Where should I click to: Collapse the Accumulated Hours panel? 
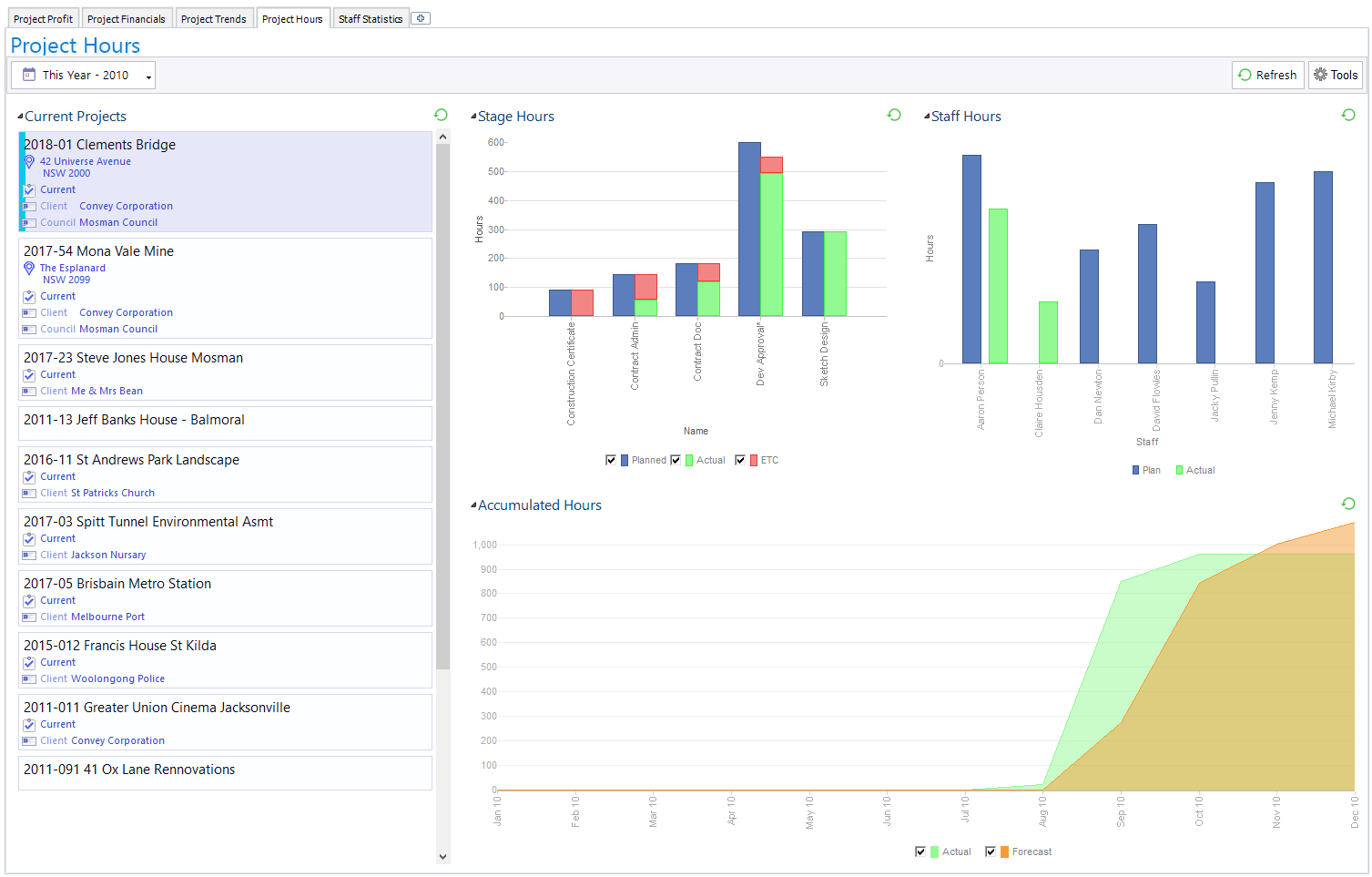pyautogui.click(x=473, y=505)
